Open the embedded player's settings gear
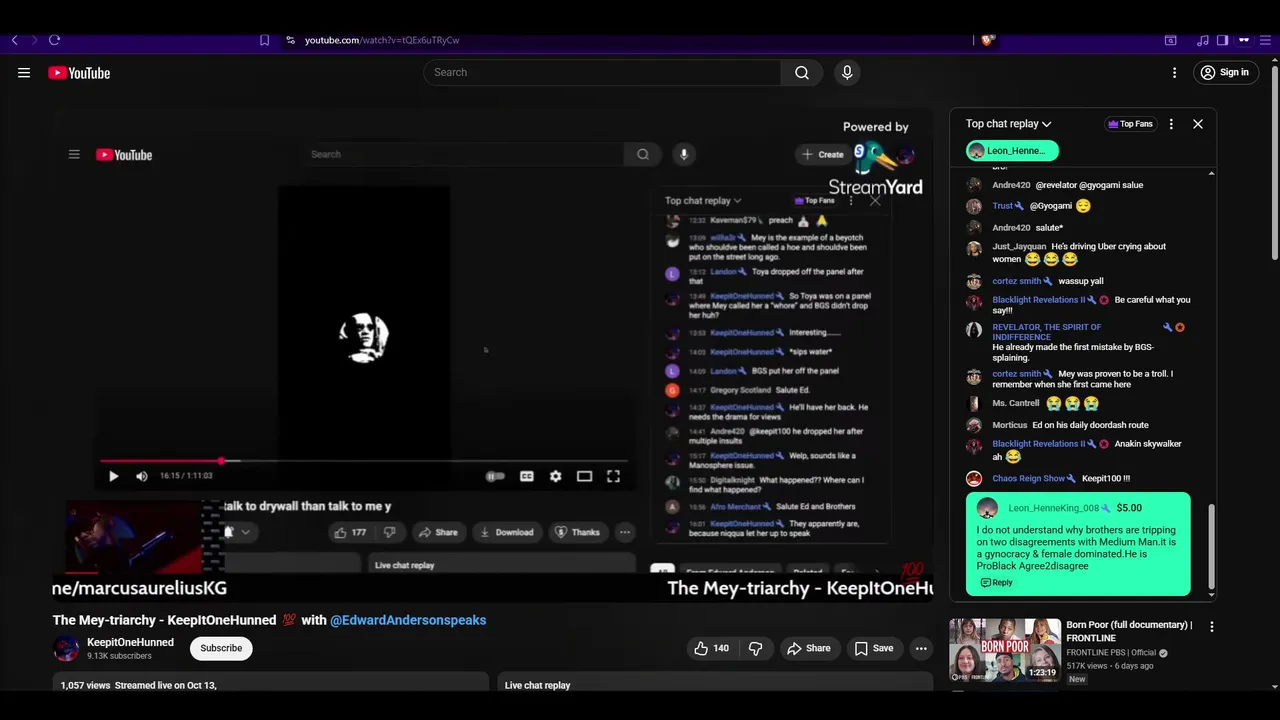This screenshot has width=1280, height=720. point(555,476)
